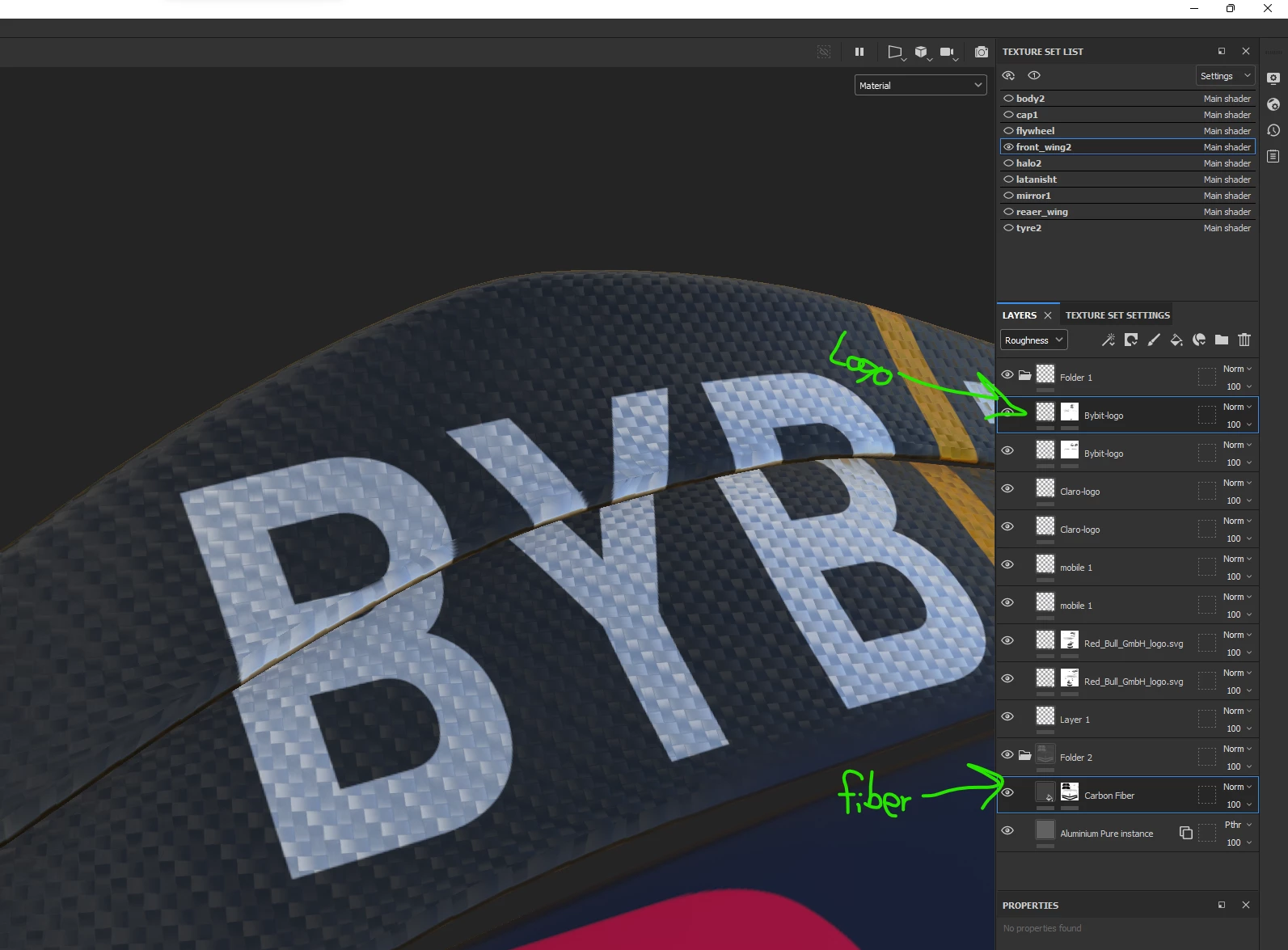
Task: Take a screenshot with the photo camera icon
Action: coord(982,52)
